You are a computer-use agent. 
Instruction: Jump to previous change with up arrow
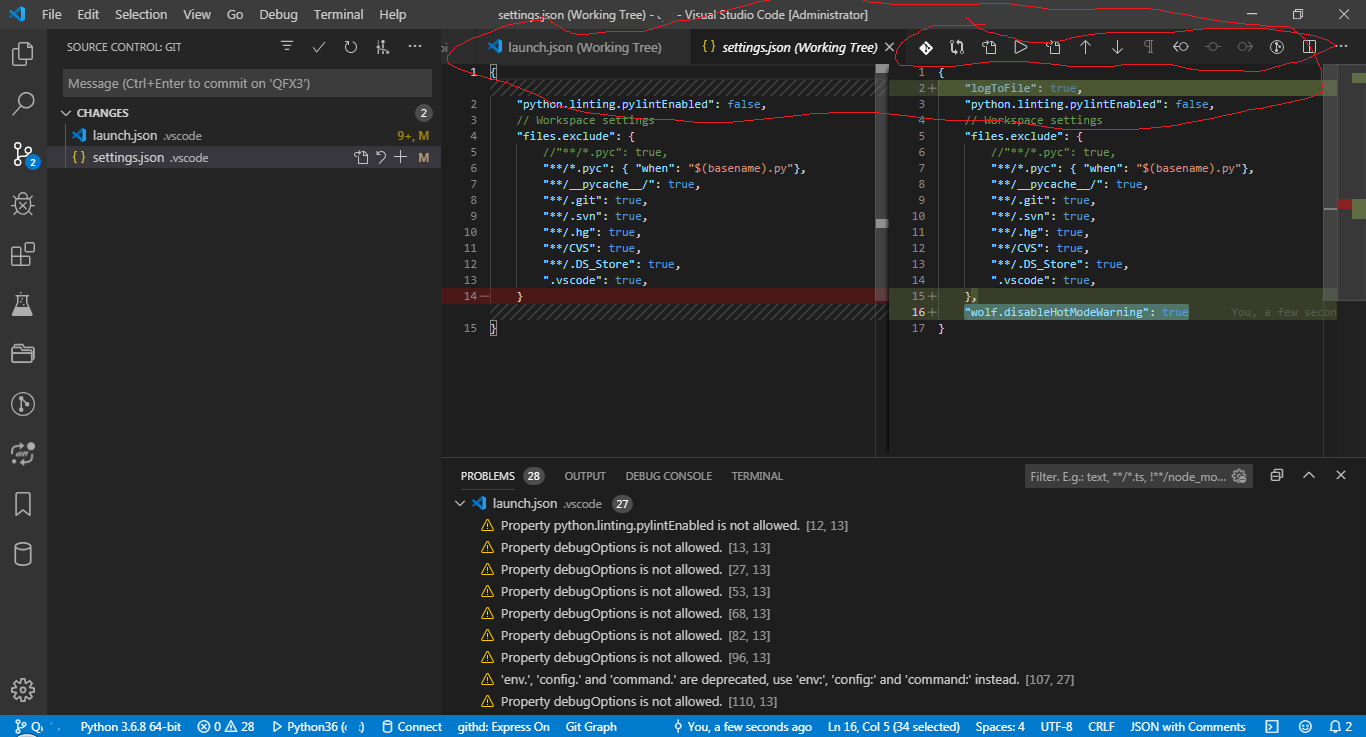coord(1086,46)
